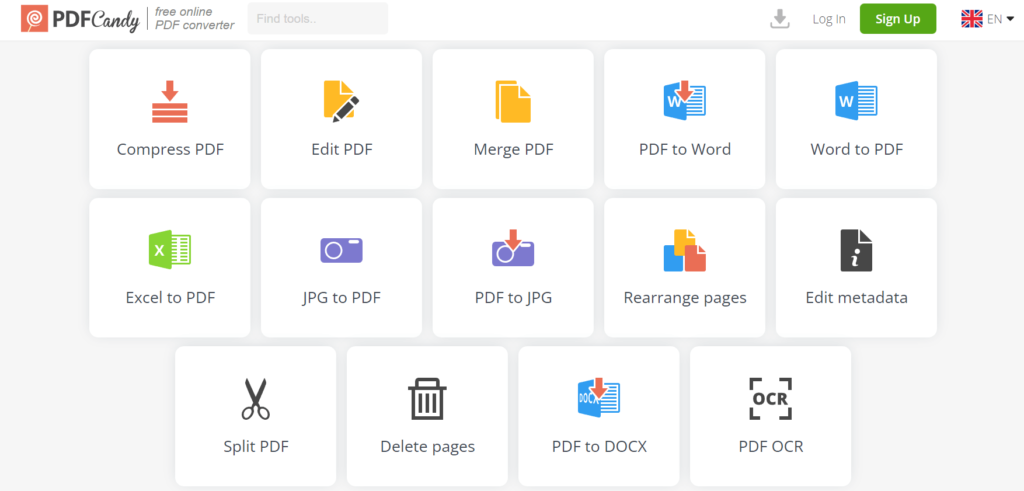The width and height of the screenshot is (1024, 491).
Task: Open the PDF to DOCX icon
Action: point(599,398)
